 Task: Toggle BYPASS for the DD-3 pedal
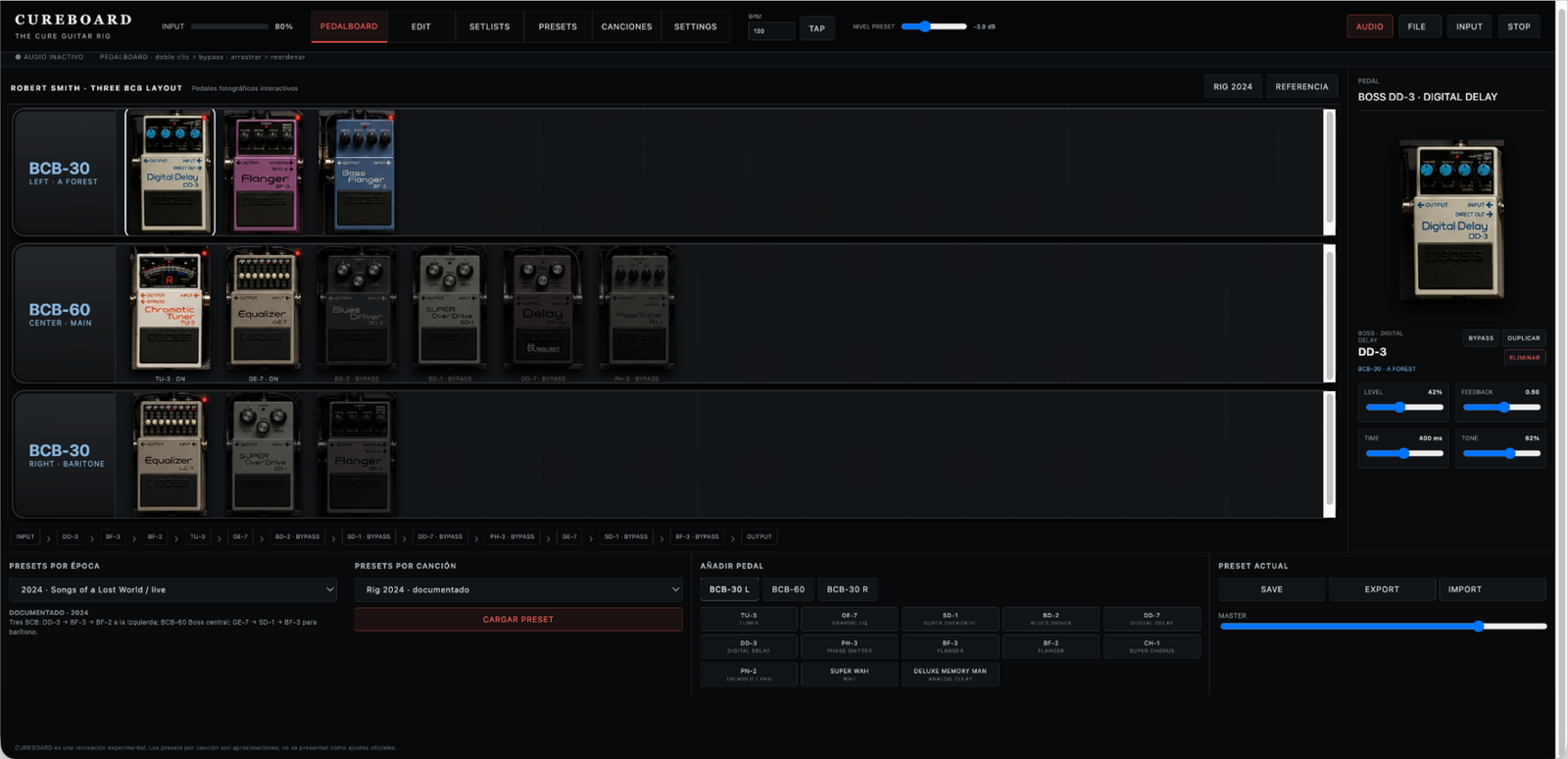(x=1481, y=338)
